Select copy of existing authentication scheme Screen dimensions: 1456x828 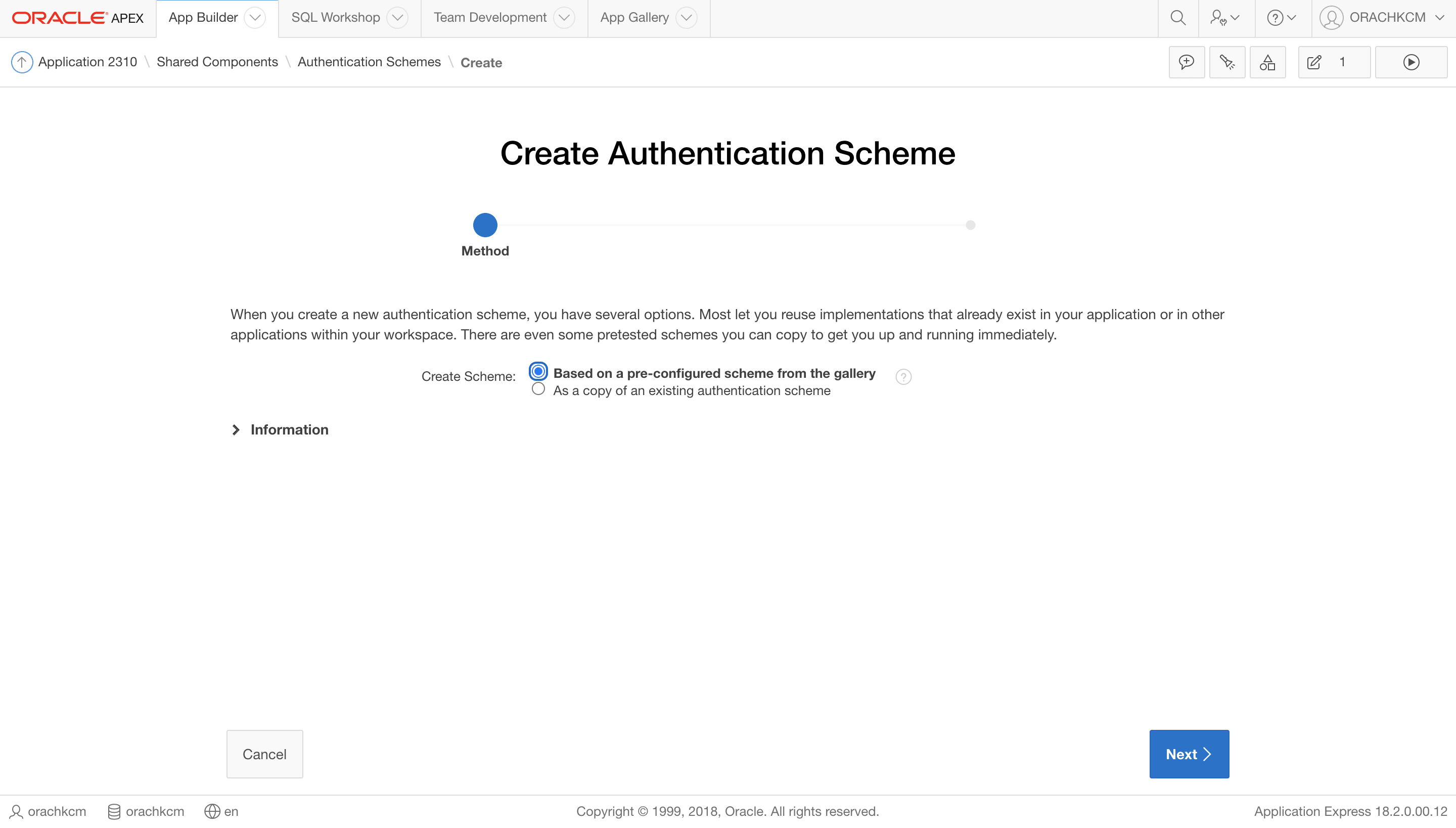(537, 389)
